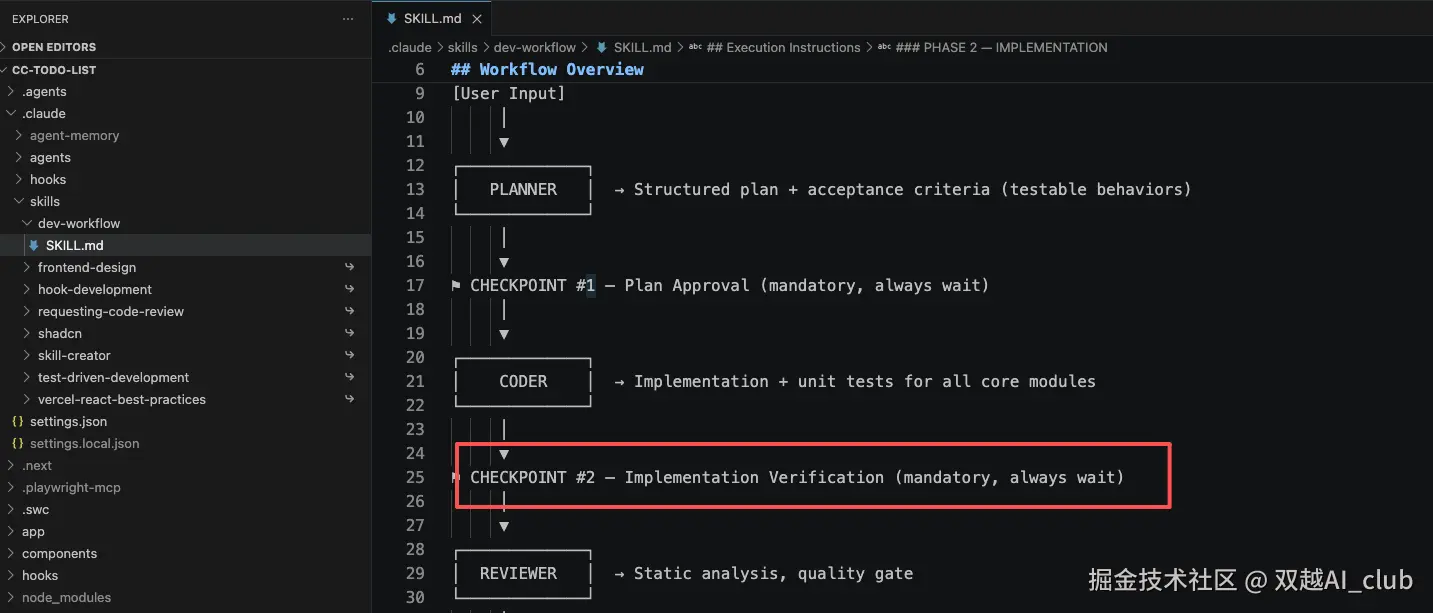This screenshot has width=1433, height=613.
Task: Collapse the CC-TODO-LIST project root
Action: [54, 70]
